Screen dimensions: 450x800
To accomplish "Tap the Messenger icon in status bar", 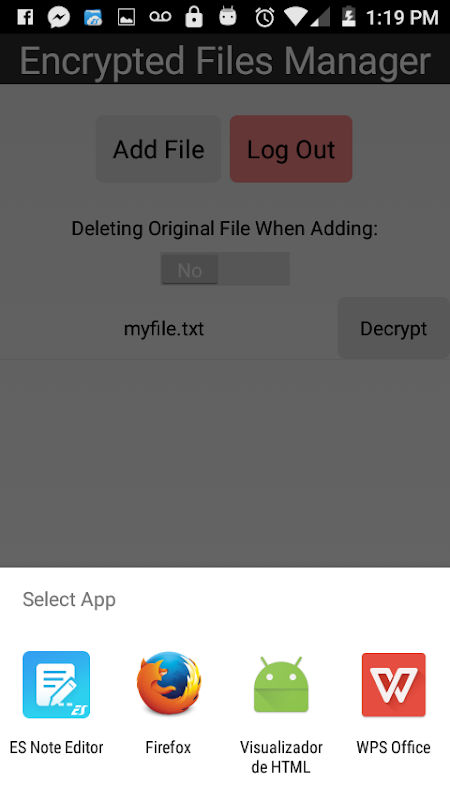I will point(59,17).
